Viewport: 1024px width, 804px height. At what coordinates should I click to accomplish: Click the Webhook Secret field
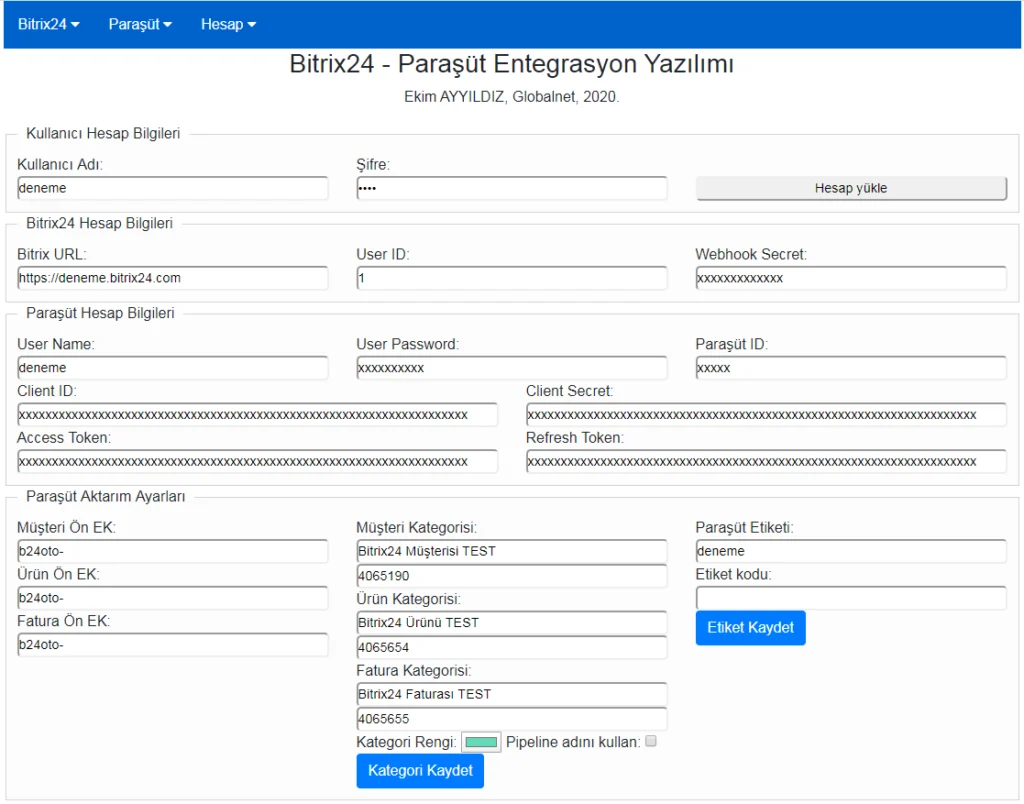851,278
